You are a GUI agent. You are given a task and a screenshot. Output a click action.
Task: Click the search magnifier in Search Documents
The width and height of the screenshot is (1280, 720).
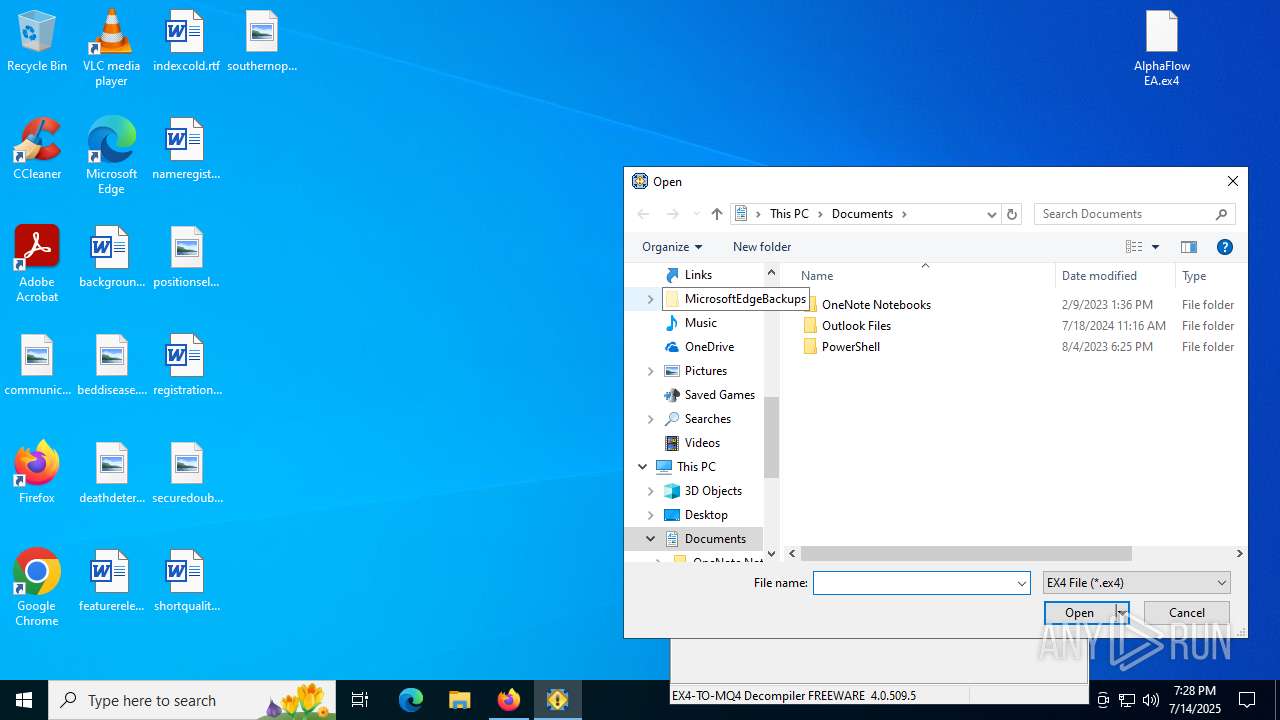(x=1221, y=214)
